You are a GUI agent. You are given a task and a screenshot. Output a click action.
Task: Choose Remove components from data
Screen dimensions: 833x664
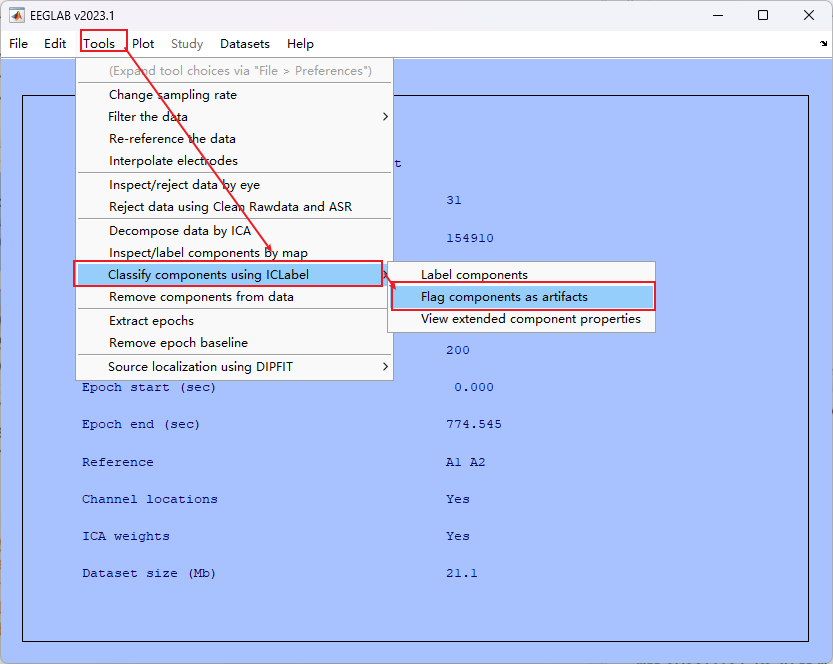(234, 297)
